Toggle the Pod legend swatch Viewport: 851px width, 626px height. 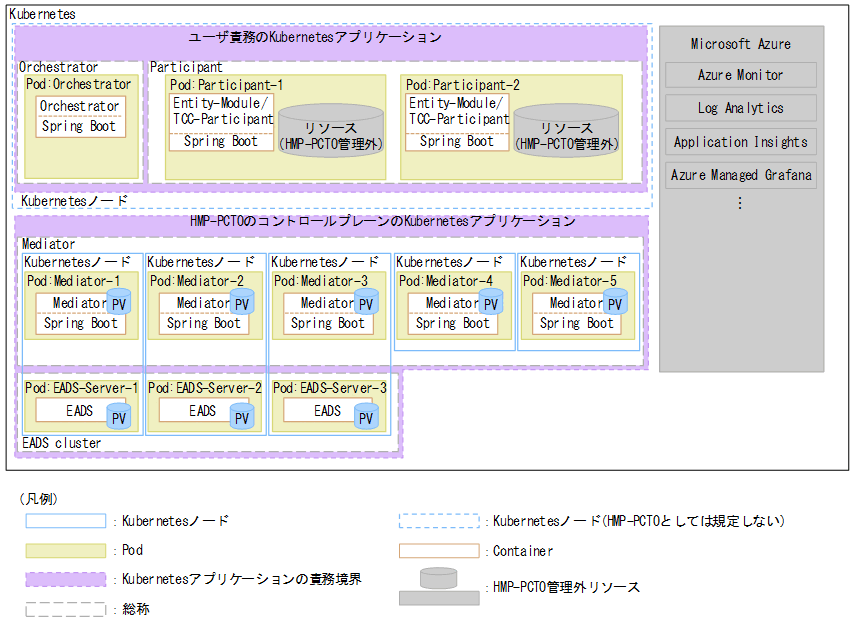click(66, 550)
